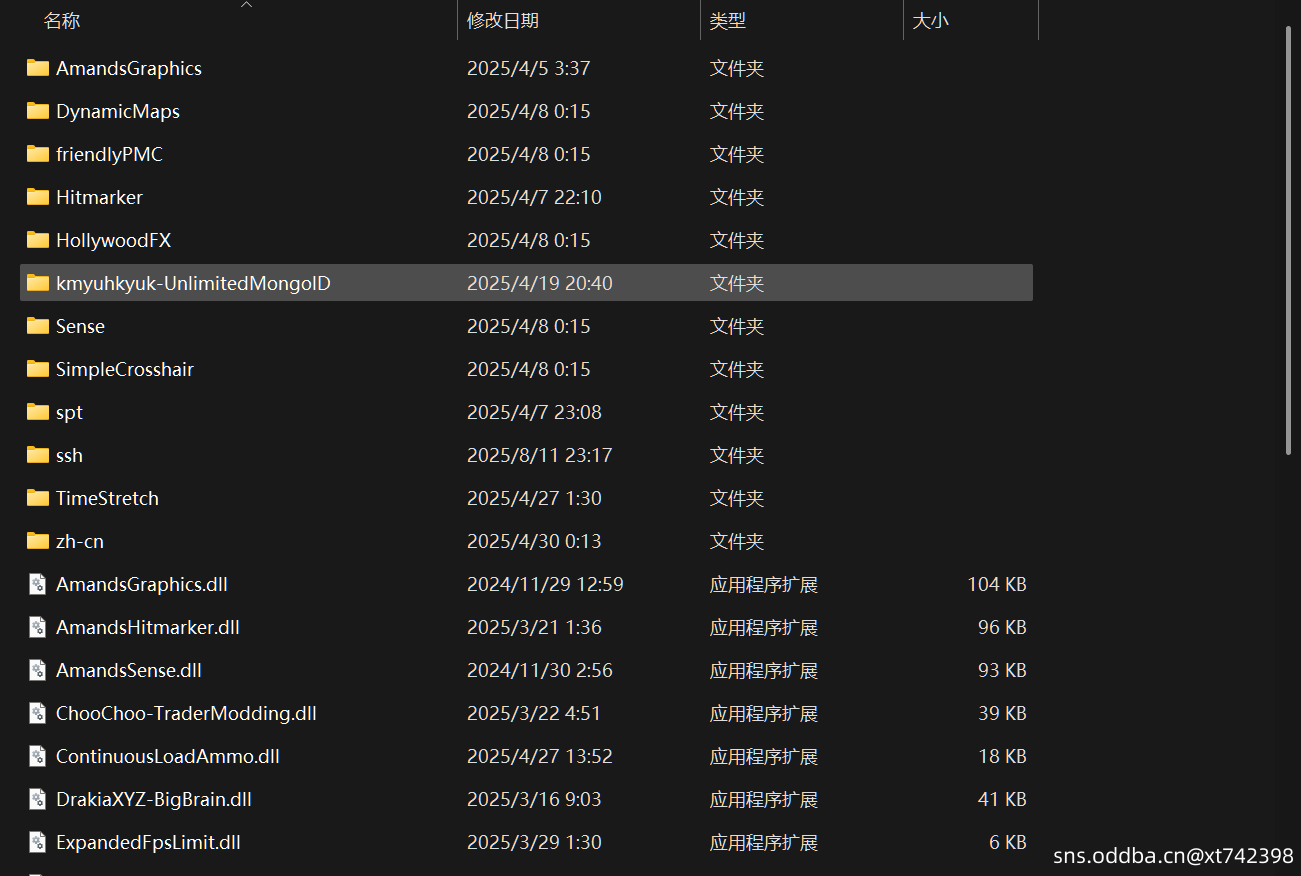Screen dimensions: 1301x876
Task: Sort files by 名称 column header
Action: 62,20
